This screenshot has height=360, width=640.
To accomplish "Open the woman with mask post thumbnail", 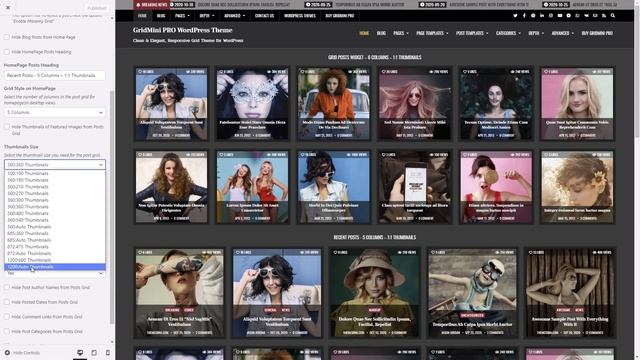I will pos(252,104).
